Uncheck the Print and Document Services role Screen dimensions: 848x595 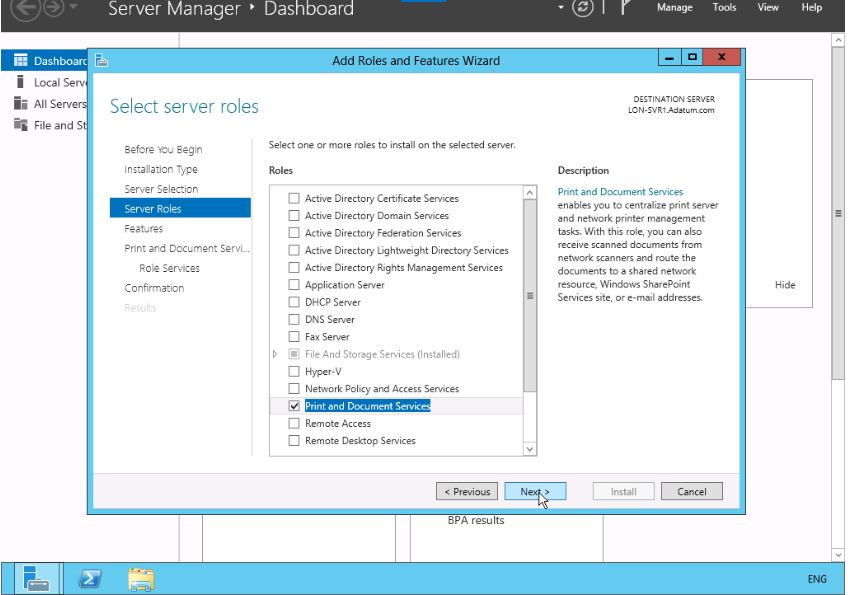[294, 406]
